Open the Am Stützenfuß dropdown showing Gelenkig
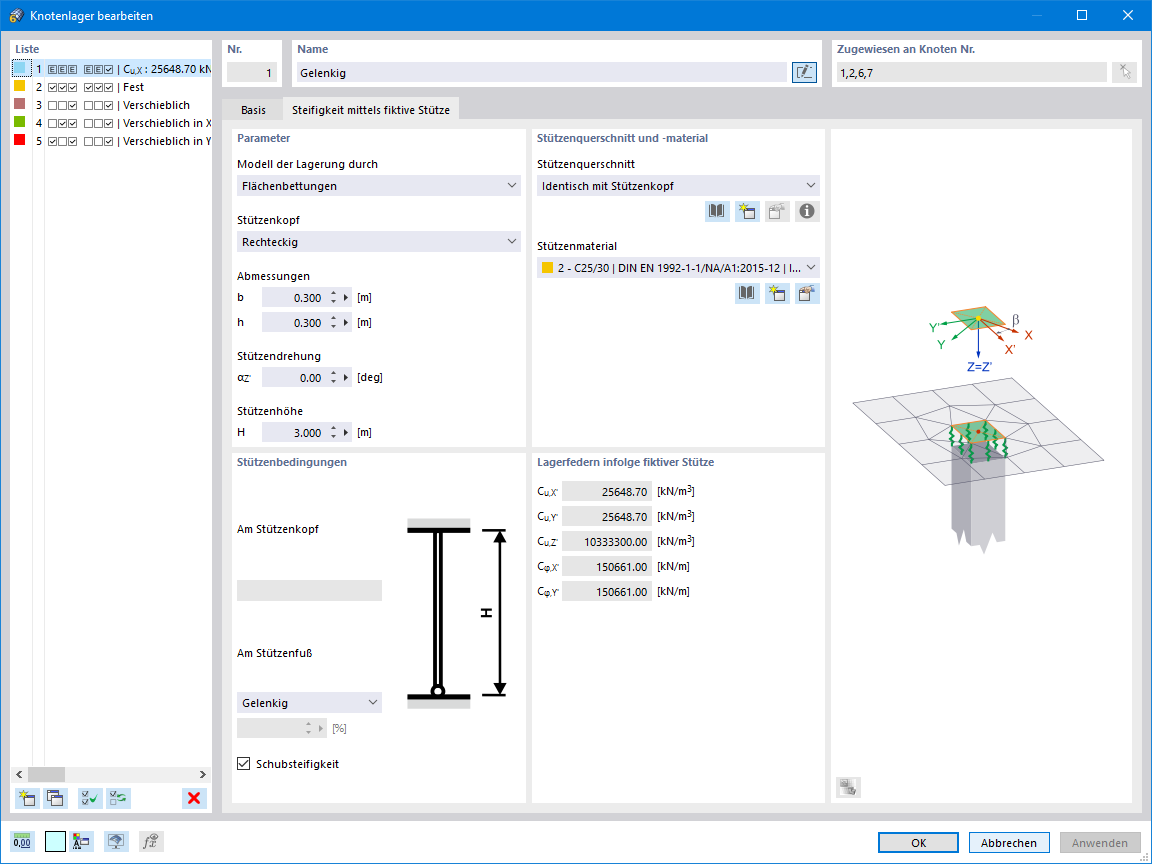The width and height of the screenshot is (1152, 864). (309, 702)
